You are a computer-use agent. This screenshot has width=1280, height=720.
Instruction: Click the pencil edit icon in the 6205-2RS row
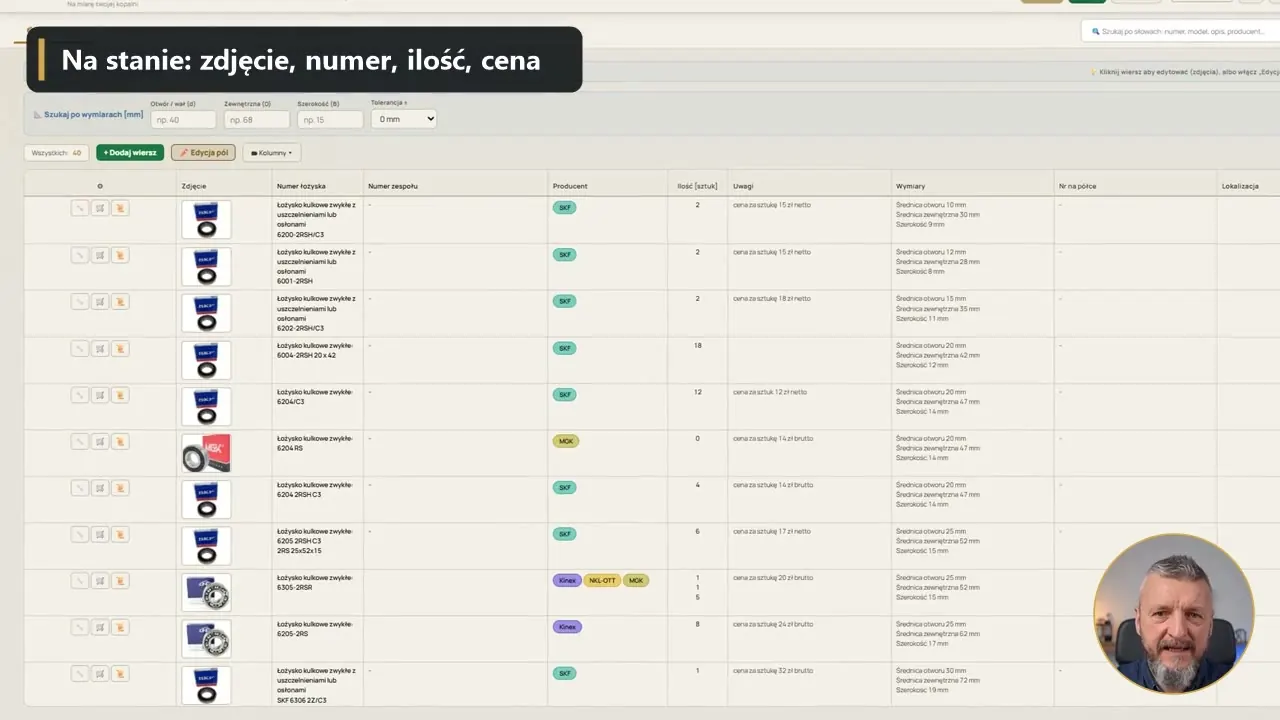coord(80,627)
